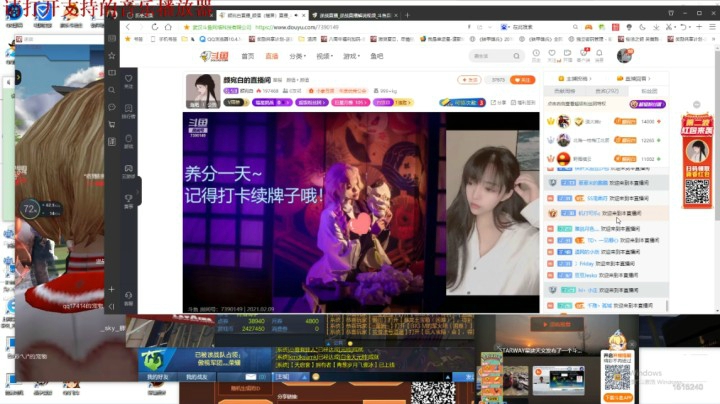Viewport: 720px width, 404px height.
Task: Open the browser home page icon
Action: pyautogui.click(x=168, y=27)
